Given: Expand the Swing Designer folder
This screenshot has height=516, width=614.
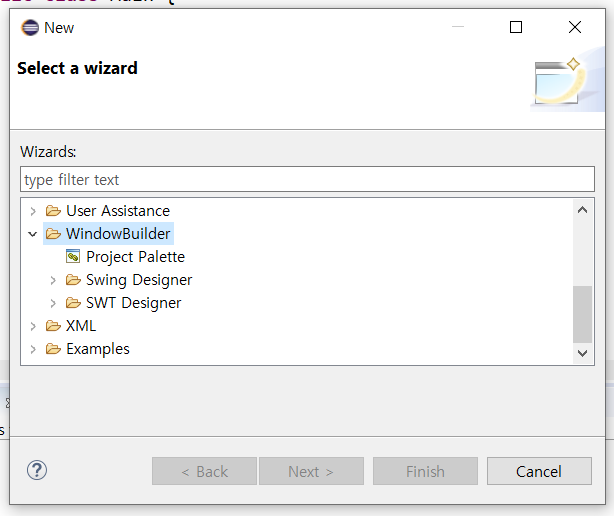Looking at the screenshot, I should 53,280.
